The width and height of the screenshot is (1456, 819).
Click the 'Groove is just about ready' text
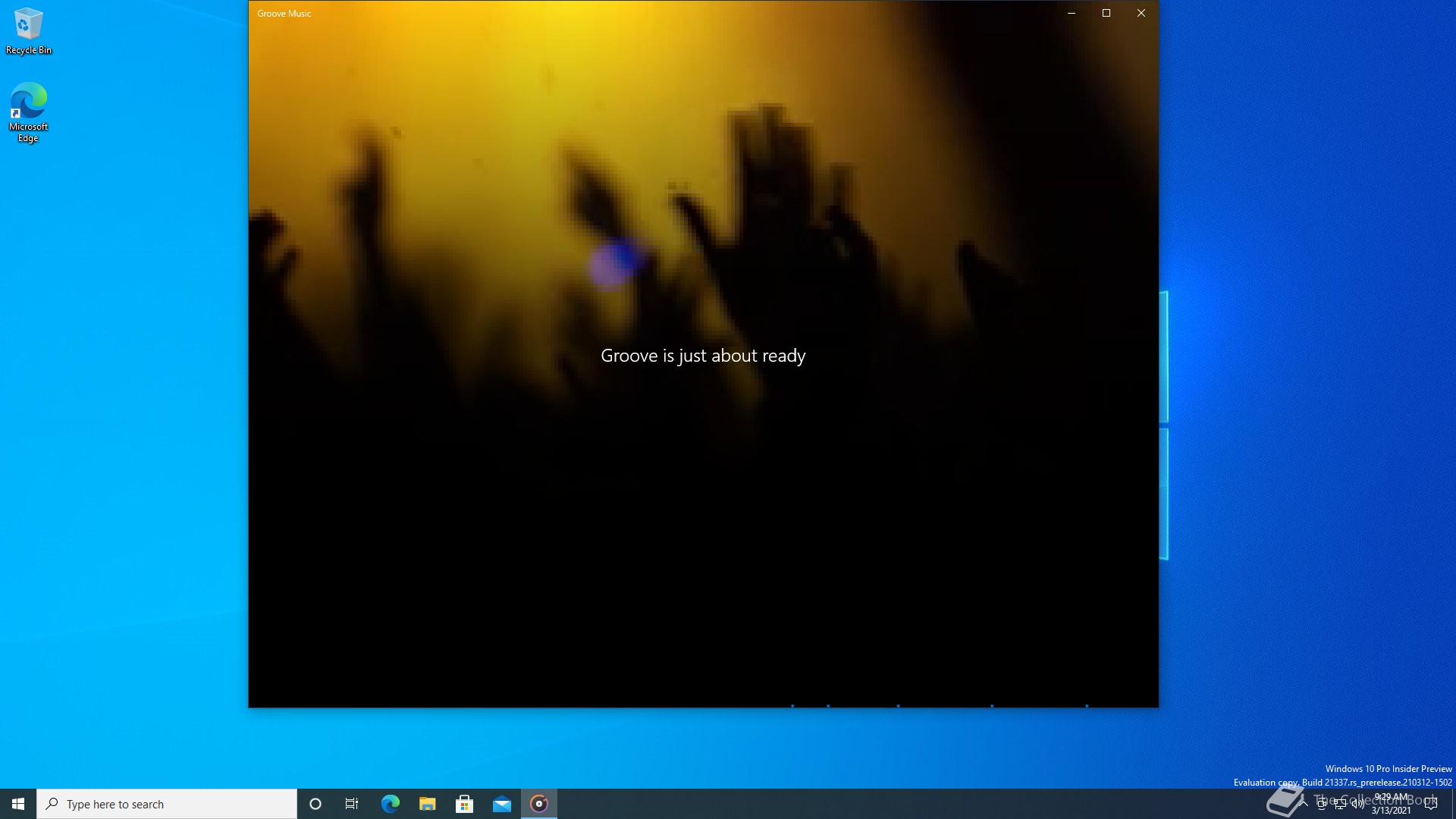(703, 356)
